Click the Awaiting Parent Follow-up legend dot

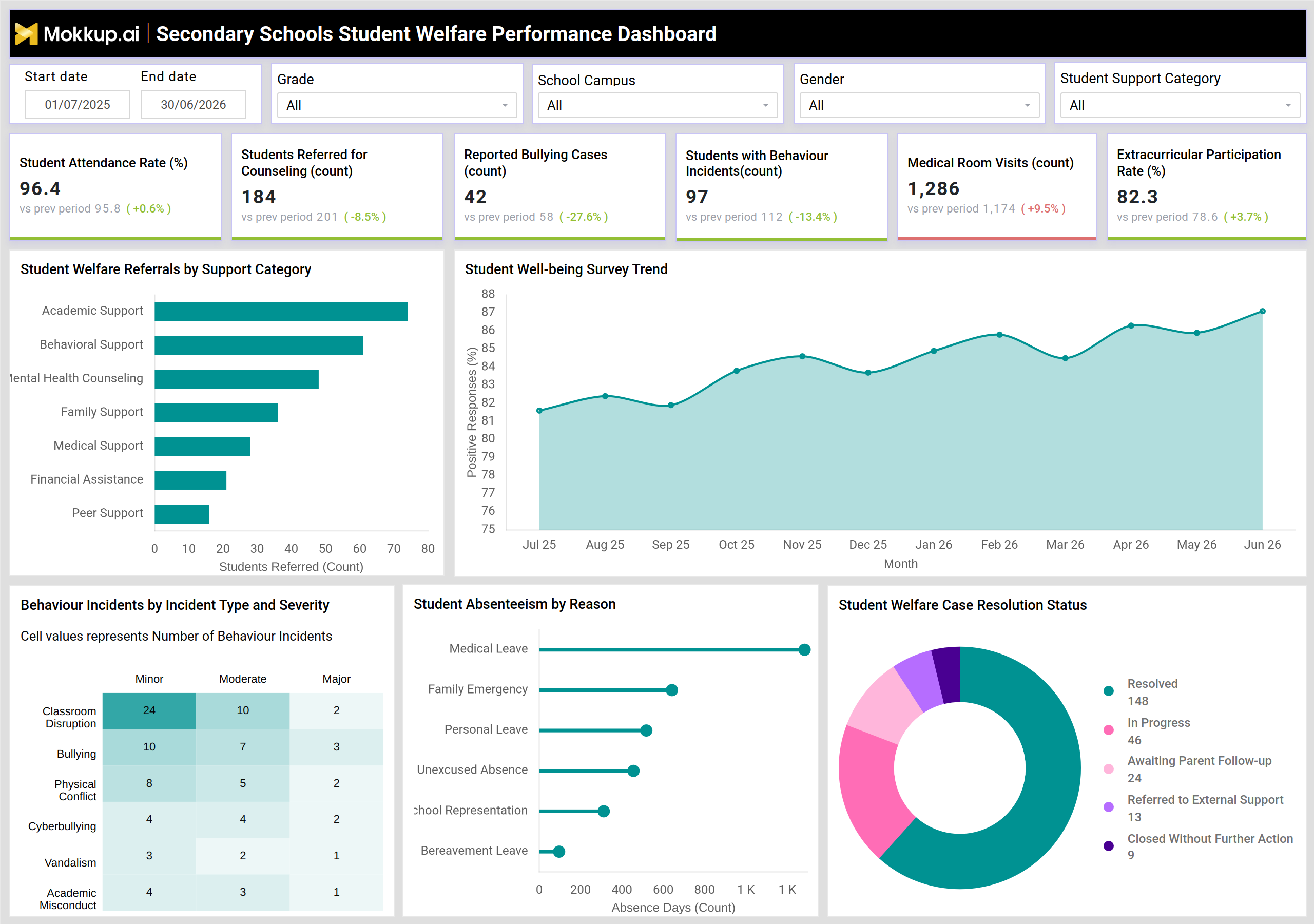1109,769
